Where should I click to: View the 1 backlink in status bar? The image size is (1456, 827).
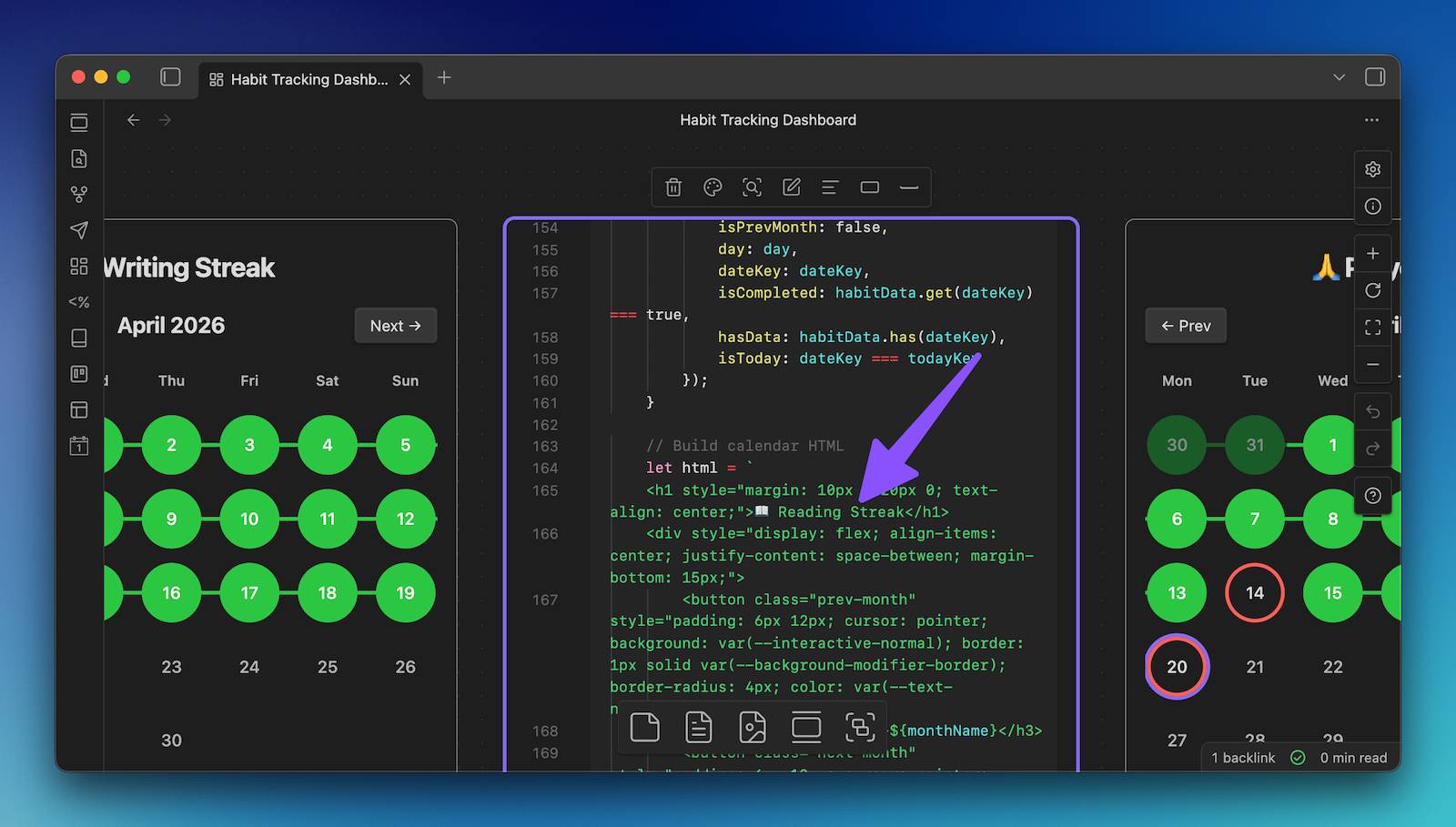click(x=1243, y=758)
